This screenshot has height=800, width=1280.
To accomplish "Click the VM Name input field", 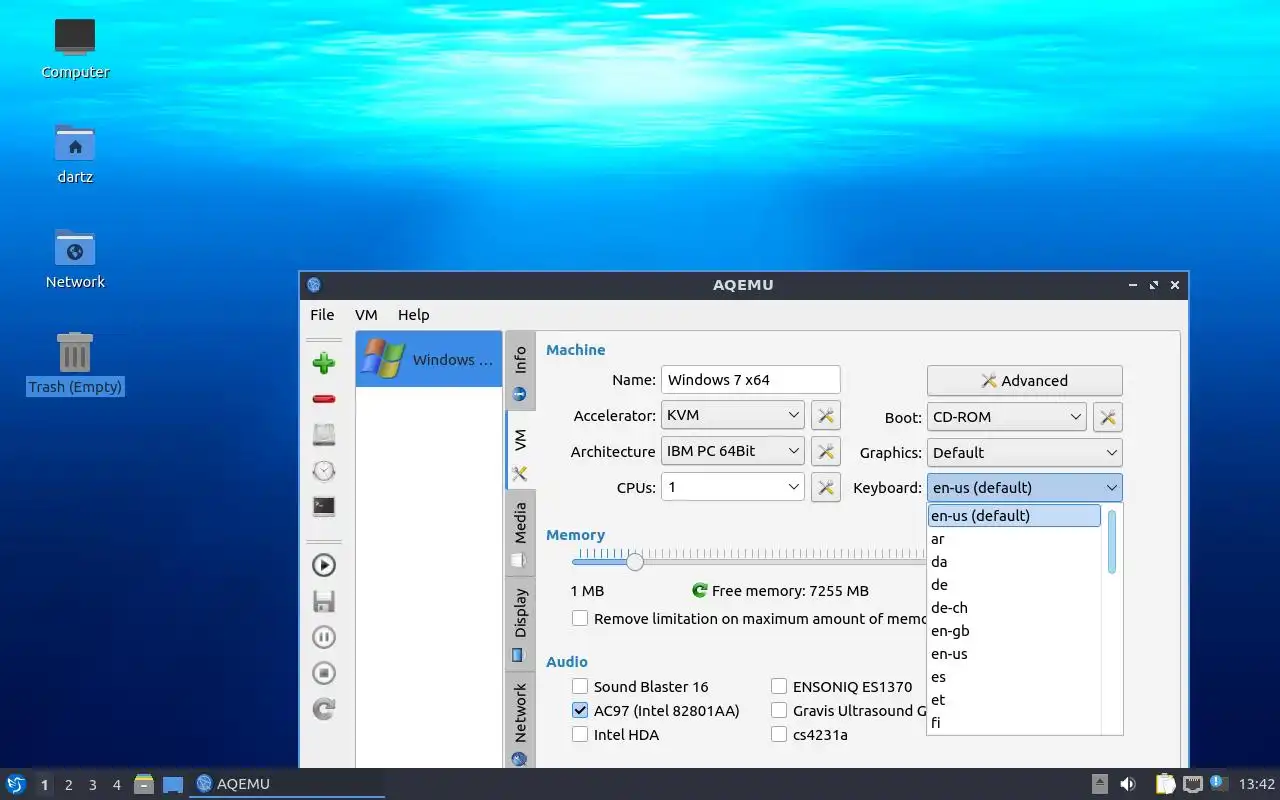I will pyautogui.click(x=751, y=380).
